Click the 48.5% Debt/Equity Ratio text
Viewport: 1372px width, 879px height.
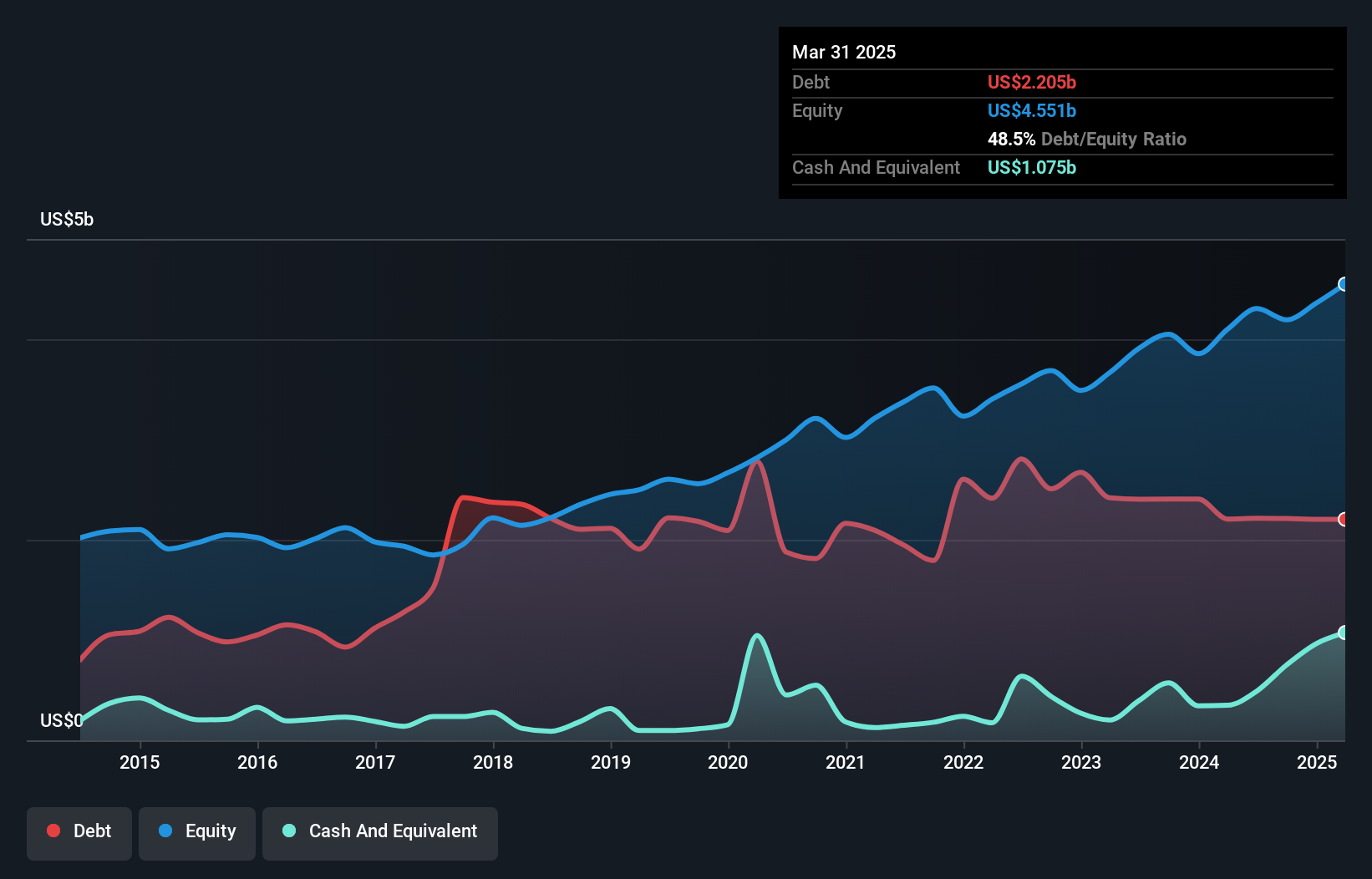(x=1087, y=139)
